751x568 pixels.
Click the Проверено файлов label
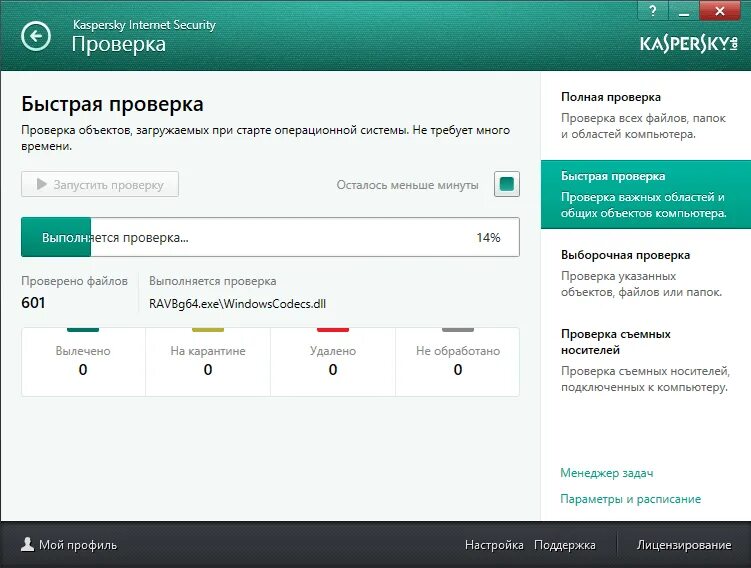coord(74,281)
